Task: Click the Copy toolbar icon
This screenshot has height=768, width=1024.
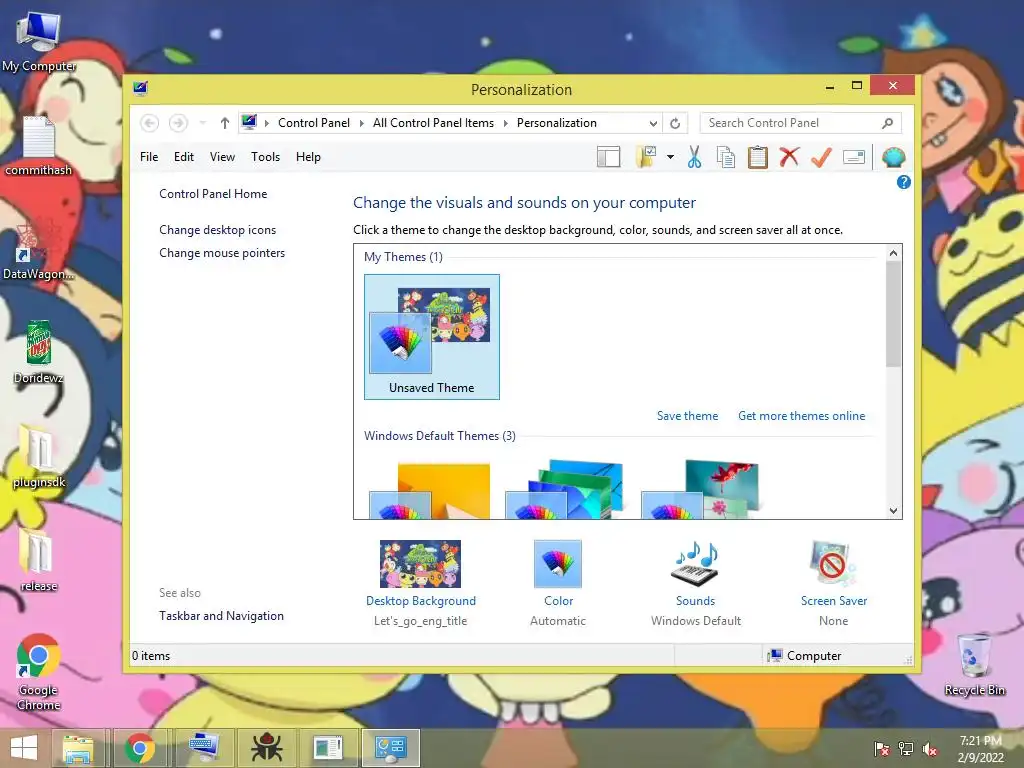Action: point(726,157)
